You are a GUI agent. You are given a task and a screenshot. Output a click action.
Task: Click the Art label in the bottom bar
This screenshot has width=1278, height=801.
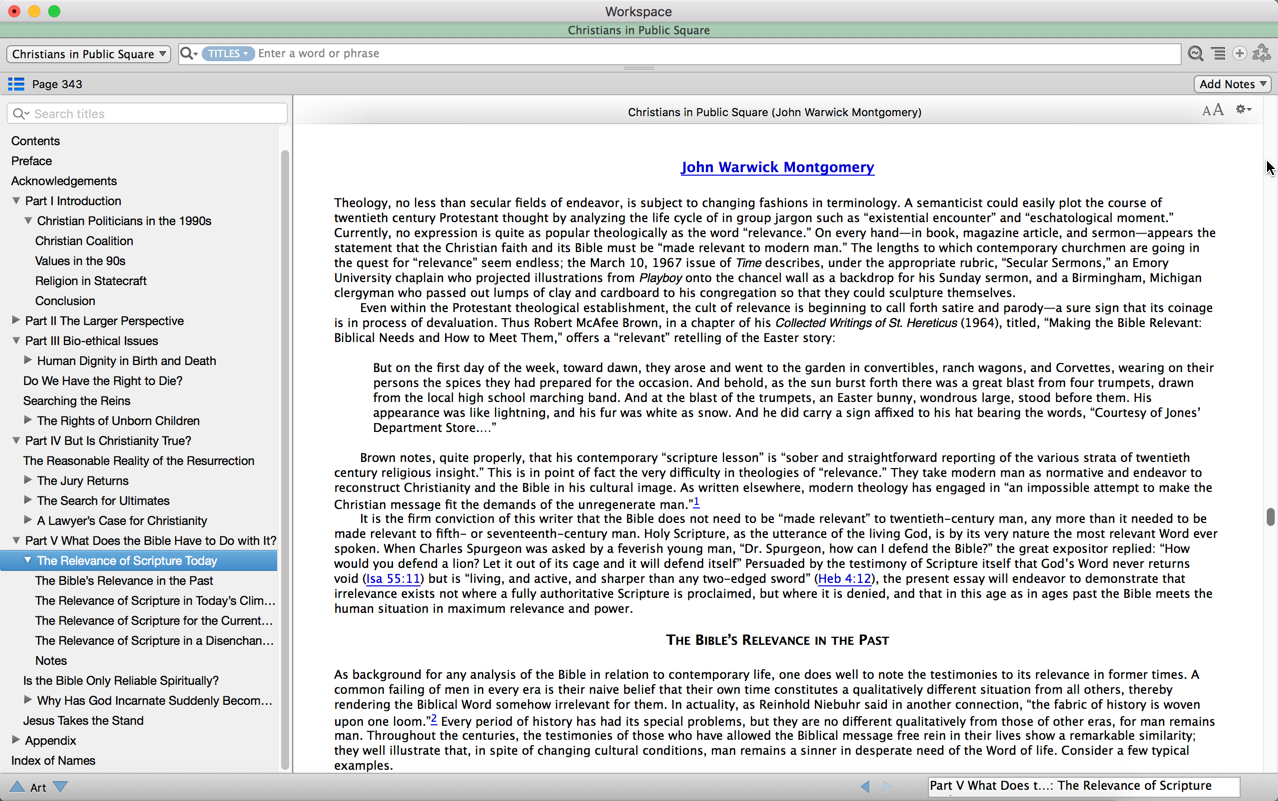[x=38, y=787]
